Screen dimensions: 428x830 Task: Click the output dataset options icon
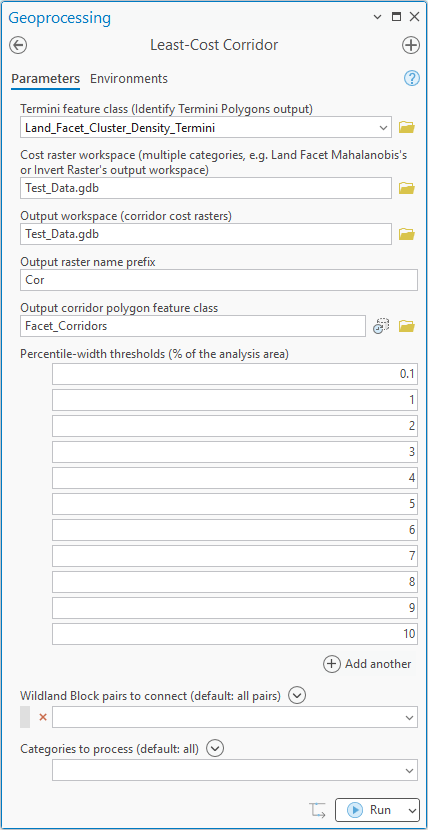point(381,326)
